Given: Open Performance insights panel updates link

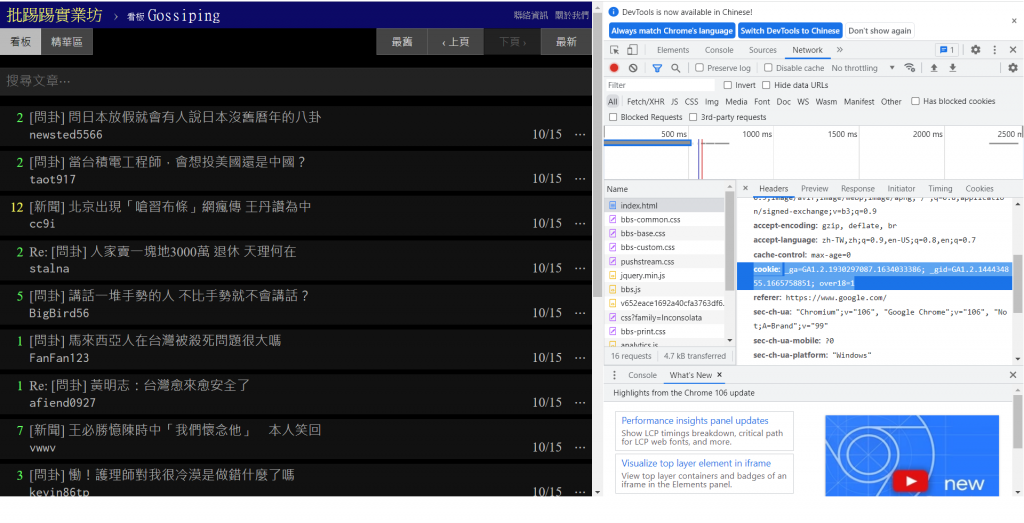Looking at the screenshot, I should (694, 421).
